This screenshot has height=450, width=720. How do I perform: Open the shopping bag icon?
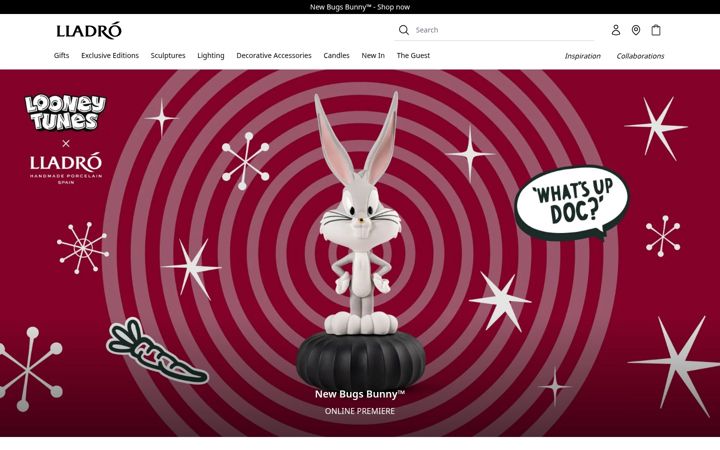[x=656, y=30]
